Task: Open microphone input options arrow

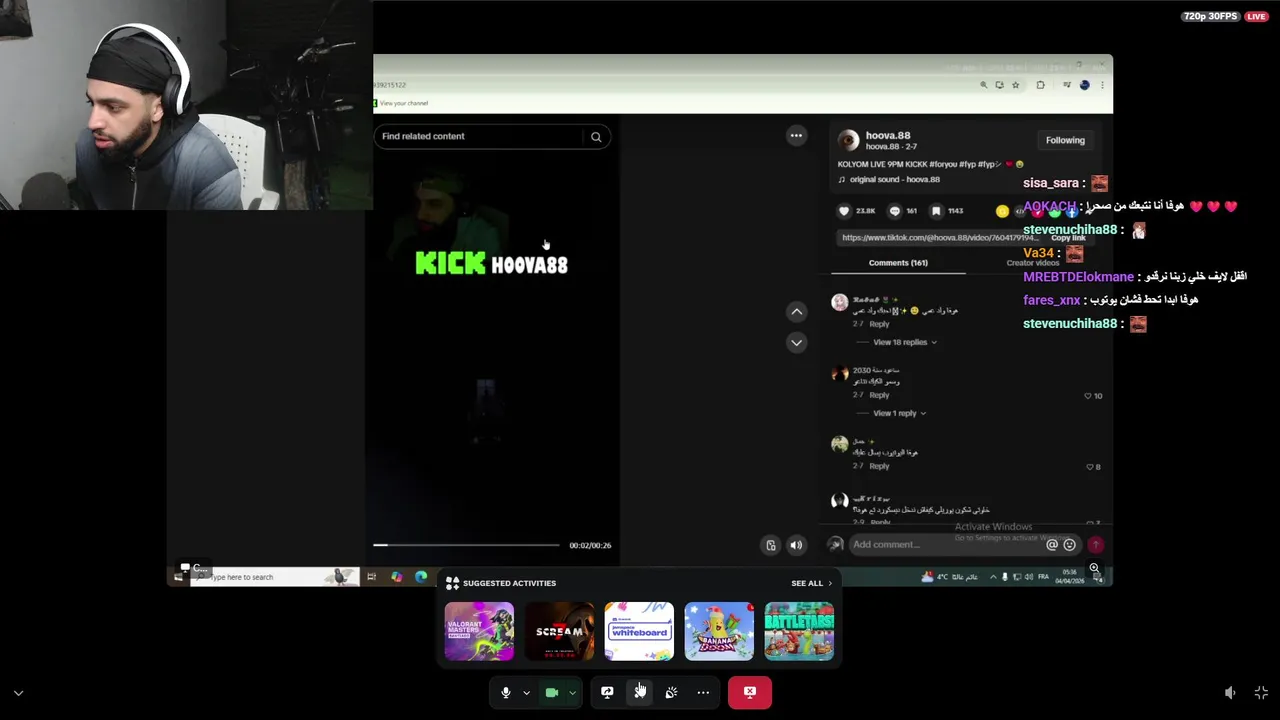Action: point(526,692)
